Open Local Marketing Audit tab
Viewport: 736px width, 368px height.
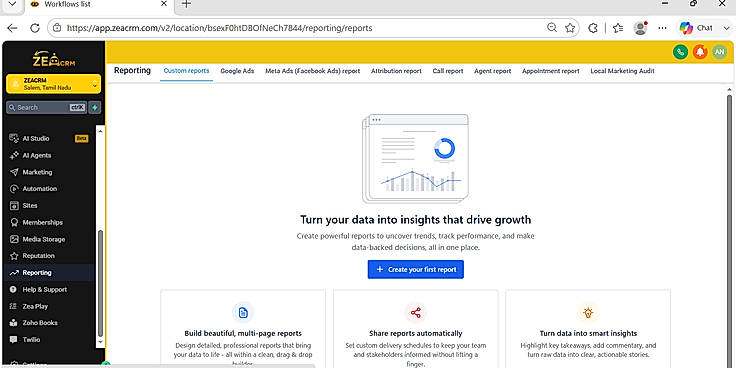click(x=622, y=71)
